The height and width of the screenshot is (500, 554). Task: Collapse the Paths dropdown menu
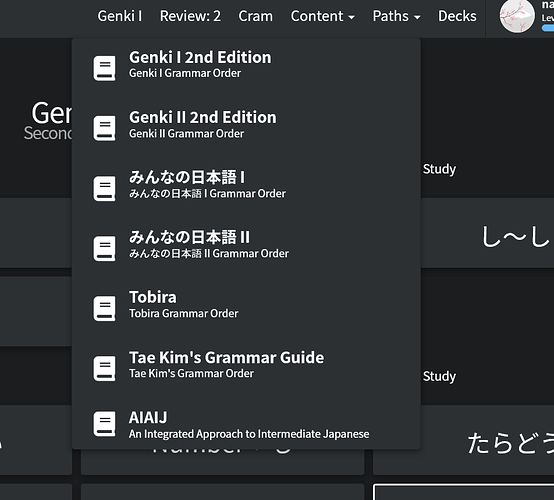click(x=396, y=16)
